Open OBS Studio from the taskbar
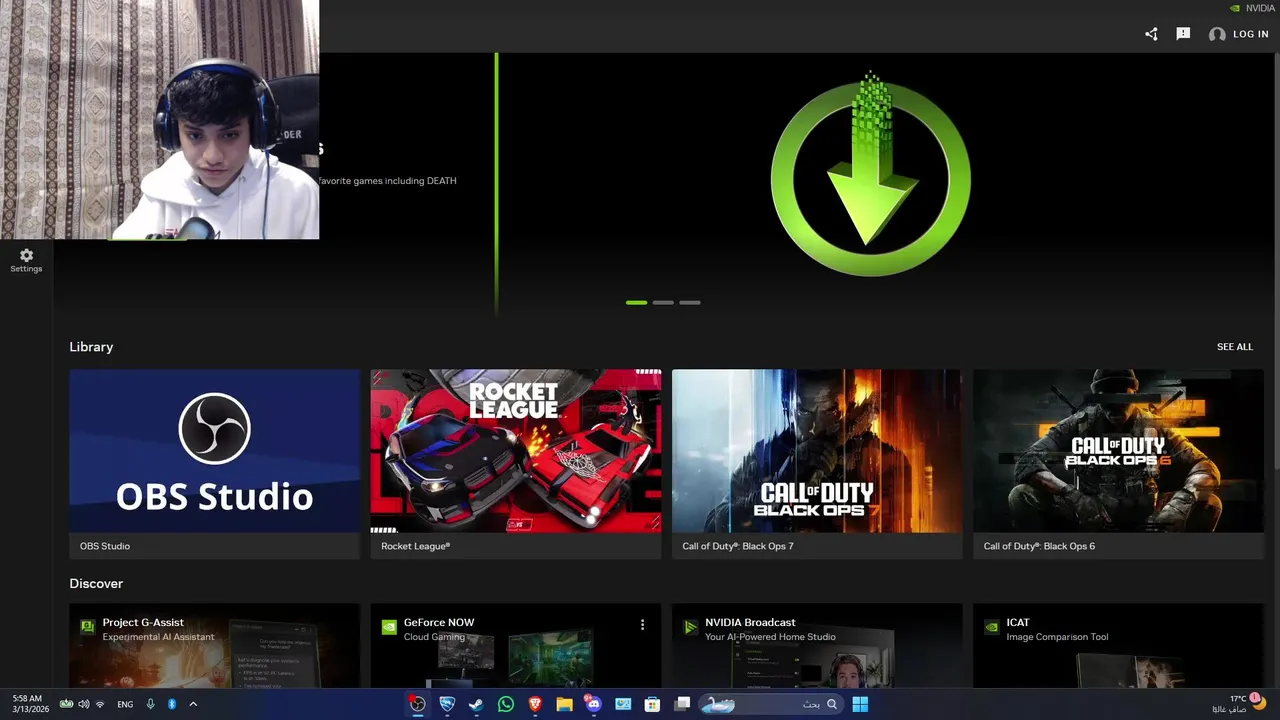 coord(418,704)
